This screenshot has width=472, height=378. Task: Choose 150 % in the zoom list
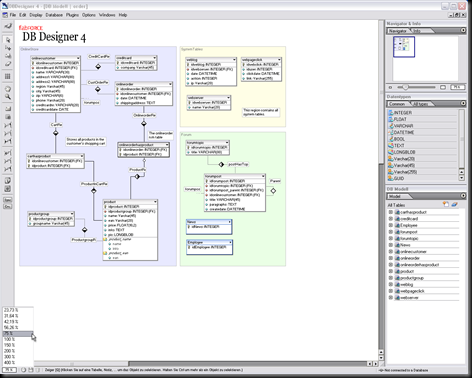tap(18, 345)
